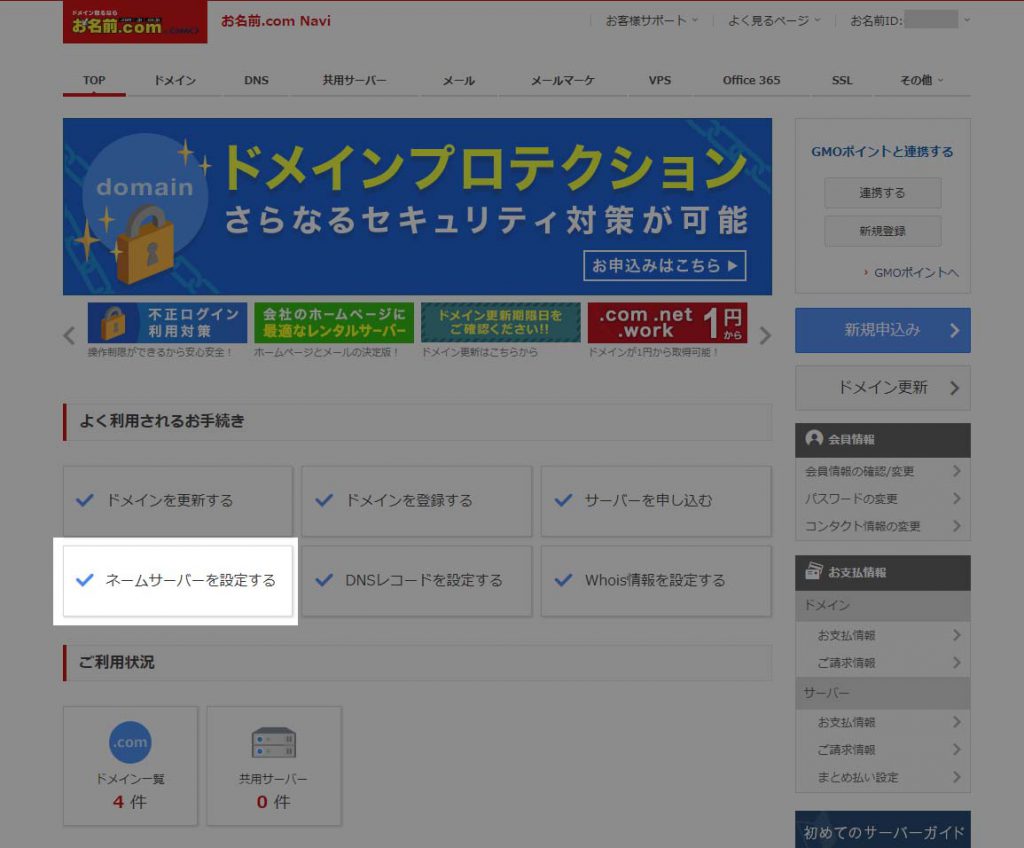Click the お名前.com Navi title
Screen dimensions: 1024x848
[276, 21]
